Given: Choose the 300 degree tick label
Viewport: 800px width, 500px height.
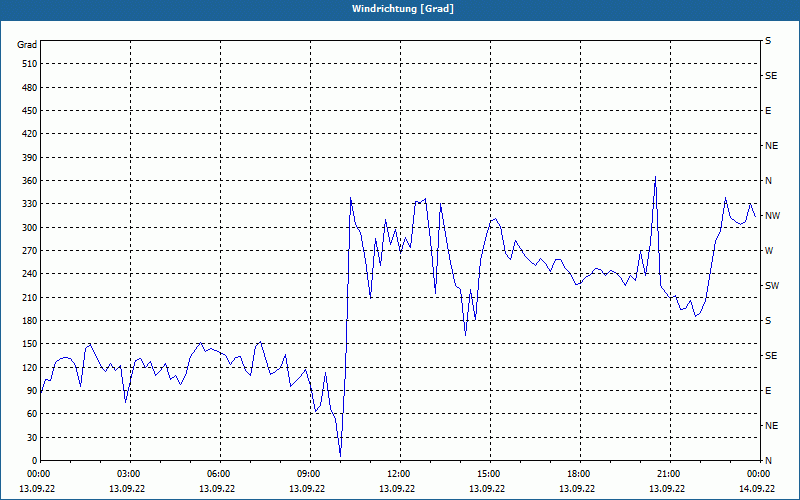Looking at the screenshot, I should click(x=30, y=227).
